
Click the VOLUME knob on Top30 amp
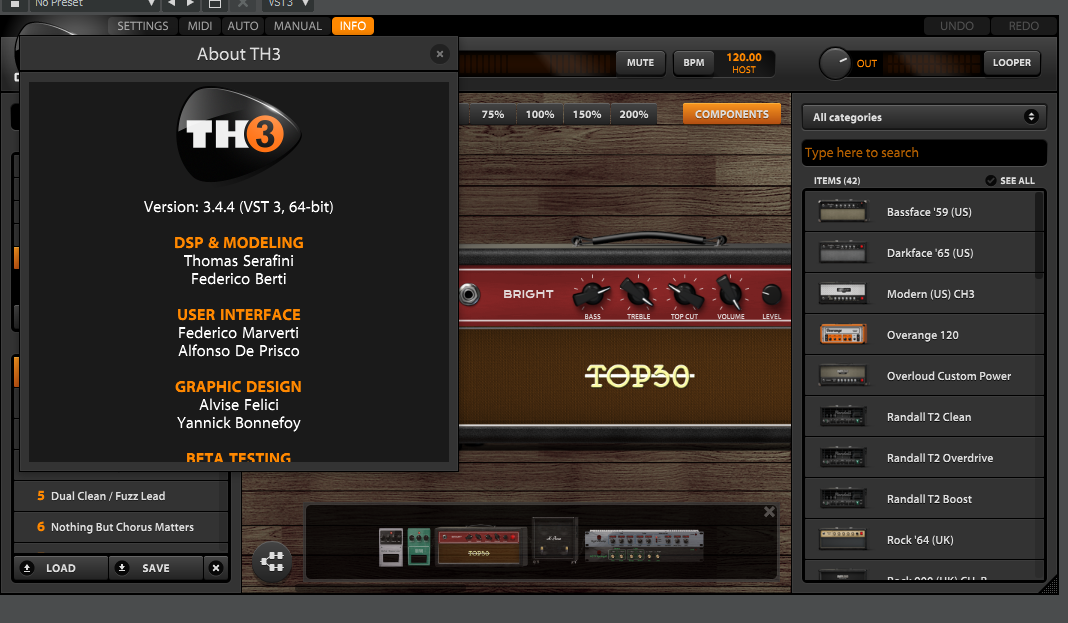[x=729, y=293]
